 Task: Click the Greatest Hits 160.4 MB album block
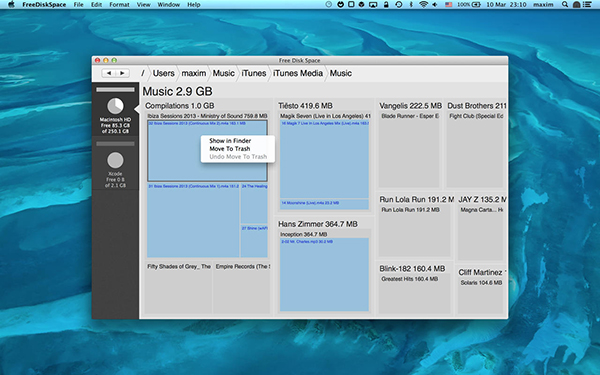coord(414,294)
